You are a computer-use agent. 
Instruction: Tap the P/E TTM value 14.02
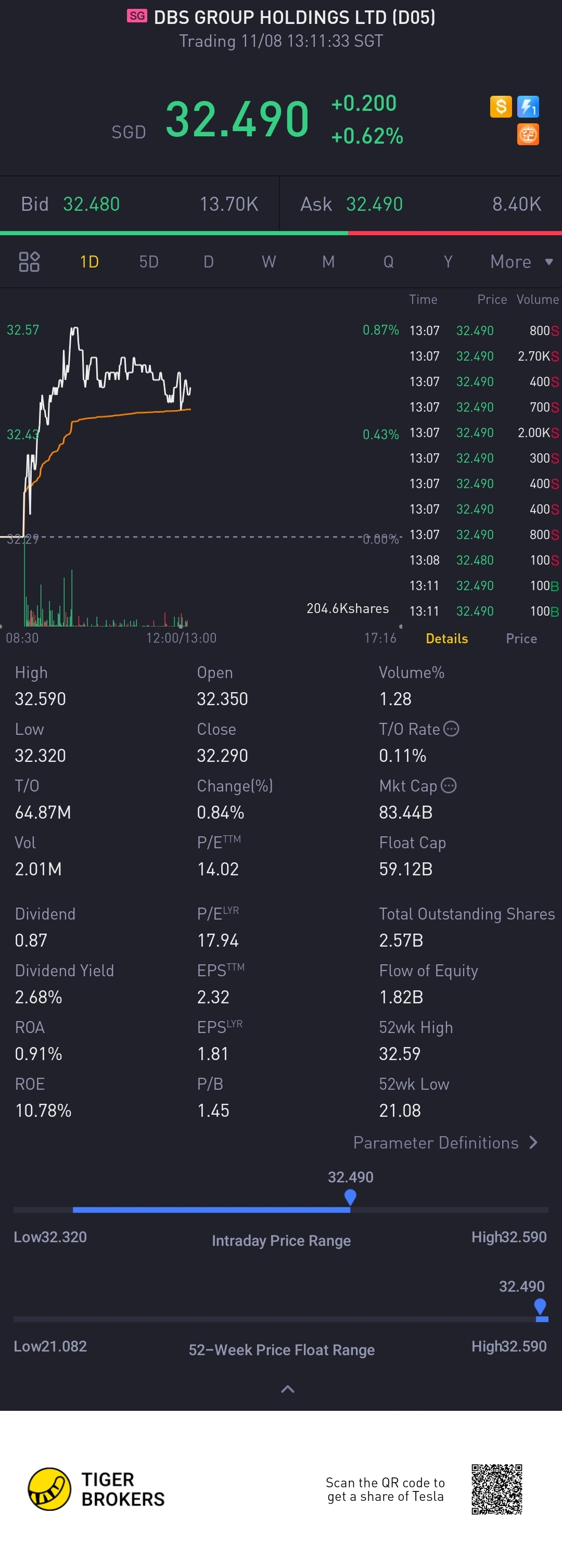218,869
